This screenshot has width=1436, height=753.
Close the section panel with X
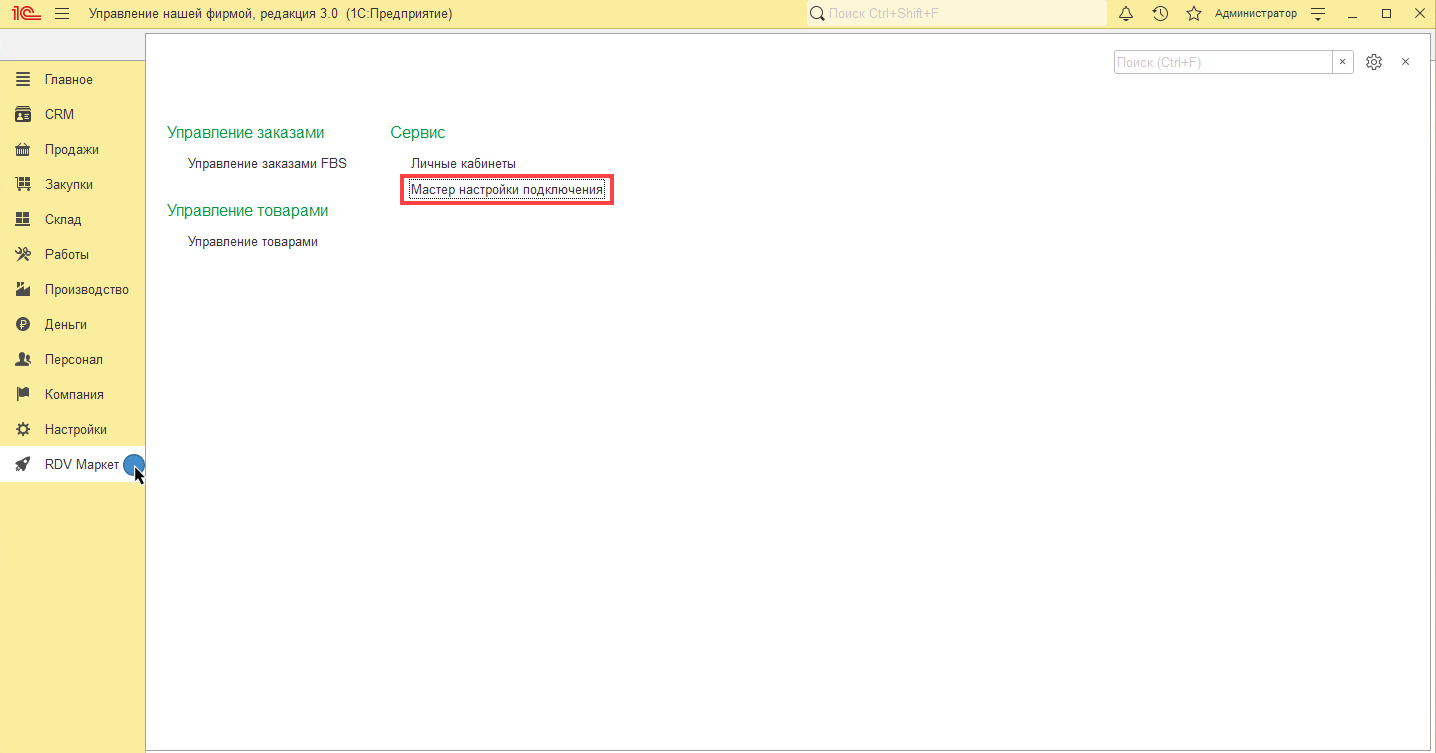click(x=1405, y=62)
